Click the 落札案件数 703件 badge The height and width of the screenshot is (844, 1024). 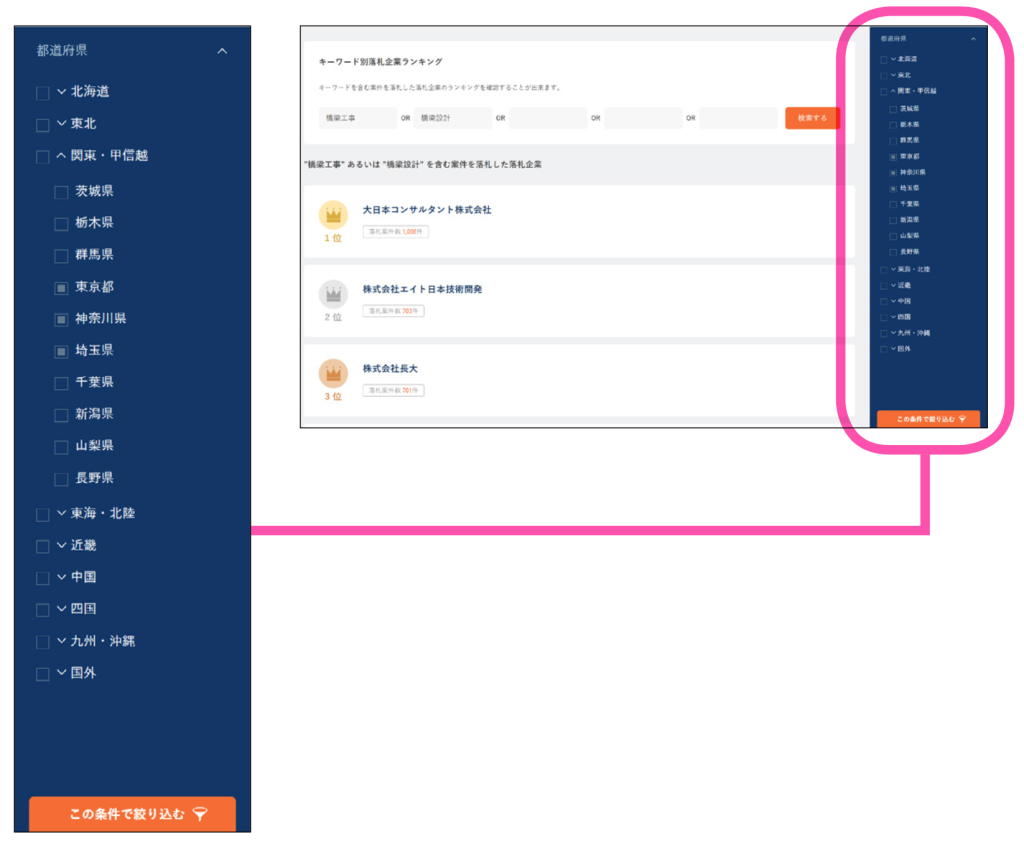tap(394, 311)
